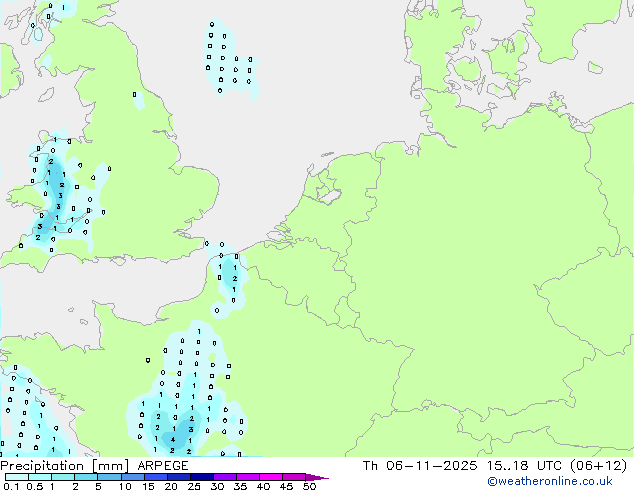
Task: Select legend swatch between 25 and 30
Action: pyautogui.click(x=202, y=477)
